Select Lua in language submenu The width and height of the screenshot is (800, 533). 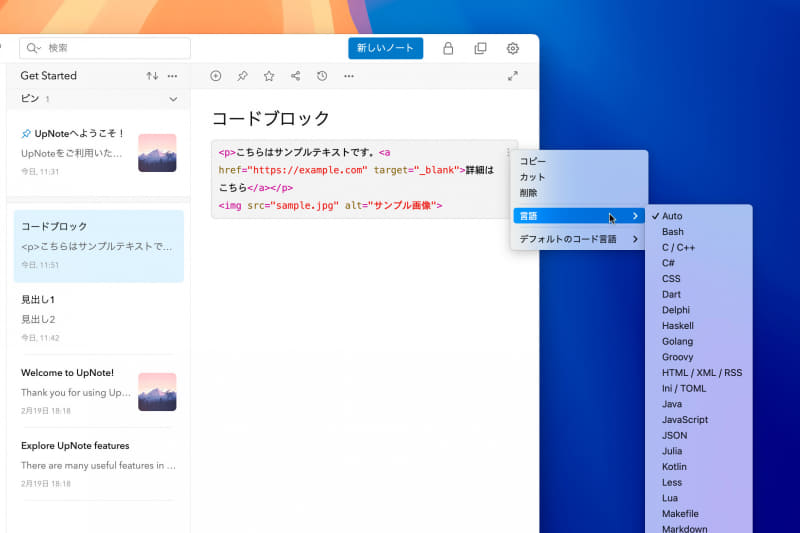(698, 498)
